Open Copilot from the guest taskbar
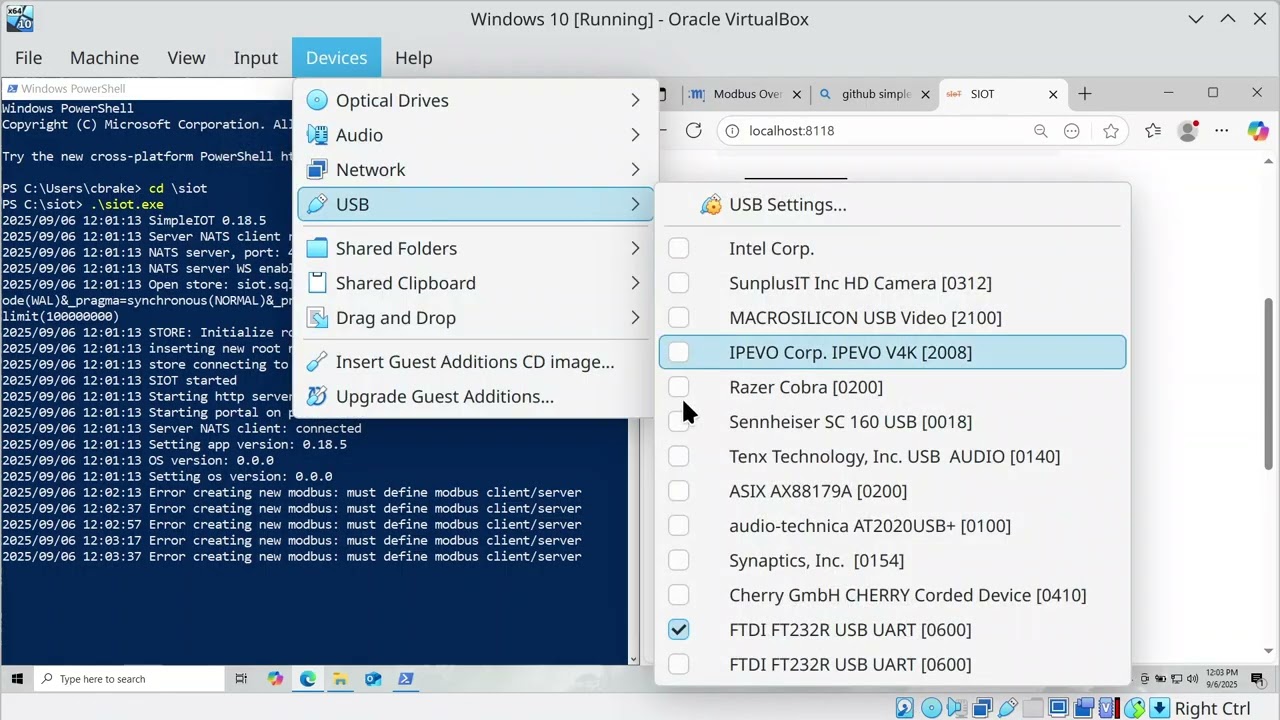The height and width of the screenshot is (720, 1280). coord(275,679)
